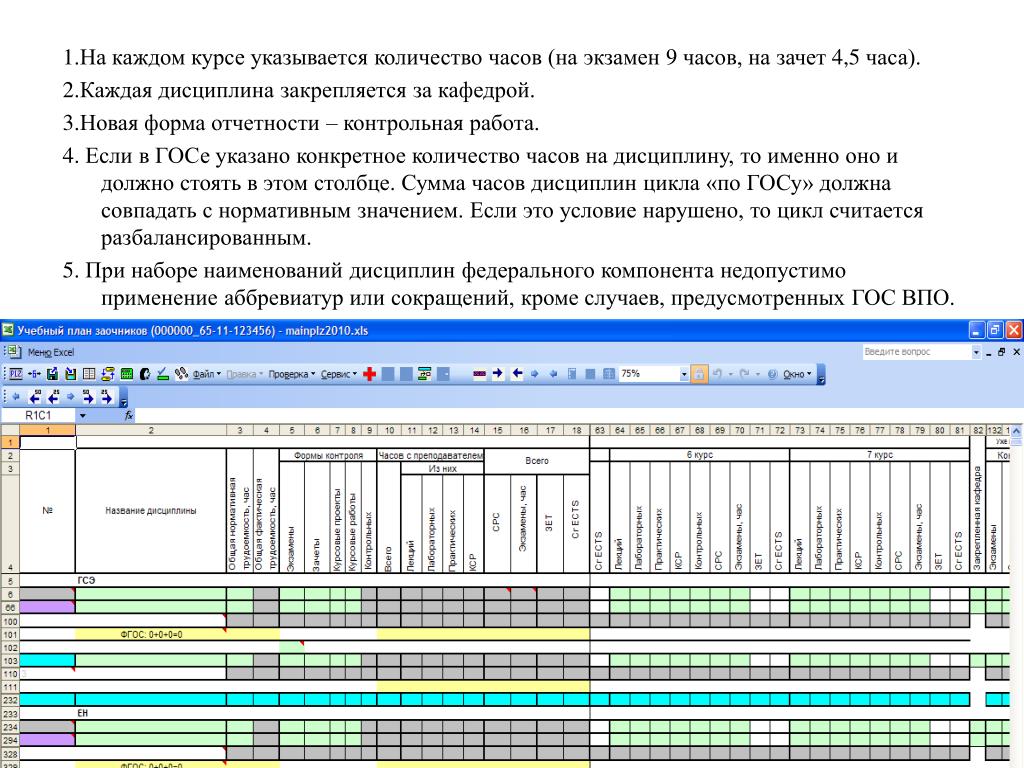This screenshot has width=1024, height=768.
Task: Click the table grid toolbar icon
Action: pos(89,374)
